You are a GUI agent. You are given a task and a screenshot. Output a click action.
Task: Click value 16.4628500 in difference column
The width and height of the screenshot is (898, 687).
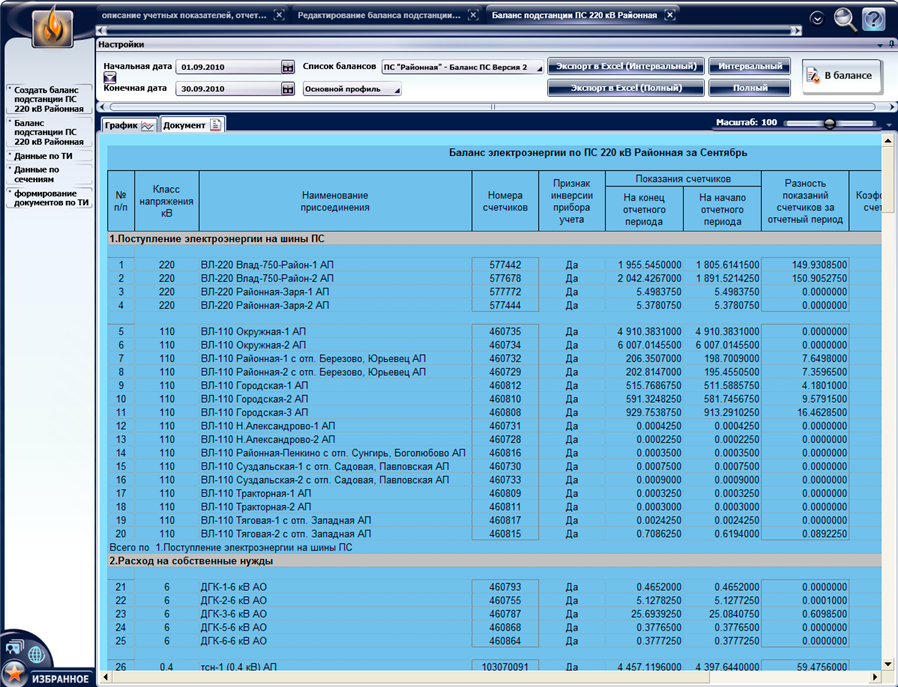[822, 412]
